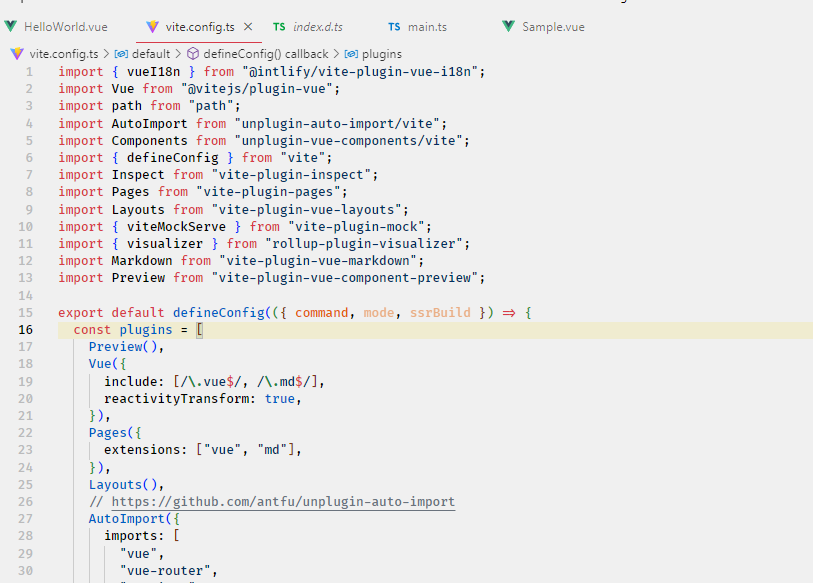This screenshot has width=813, height=583.
Task: Switch to the Sample.vue tab
Action: [551, 25]
